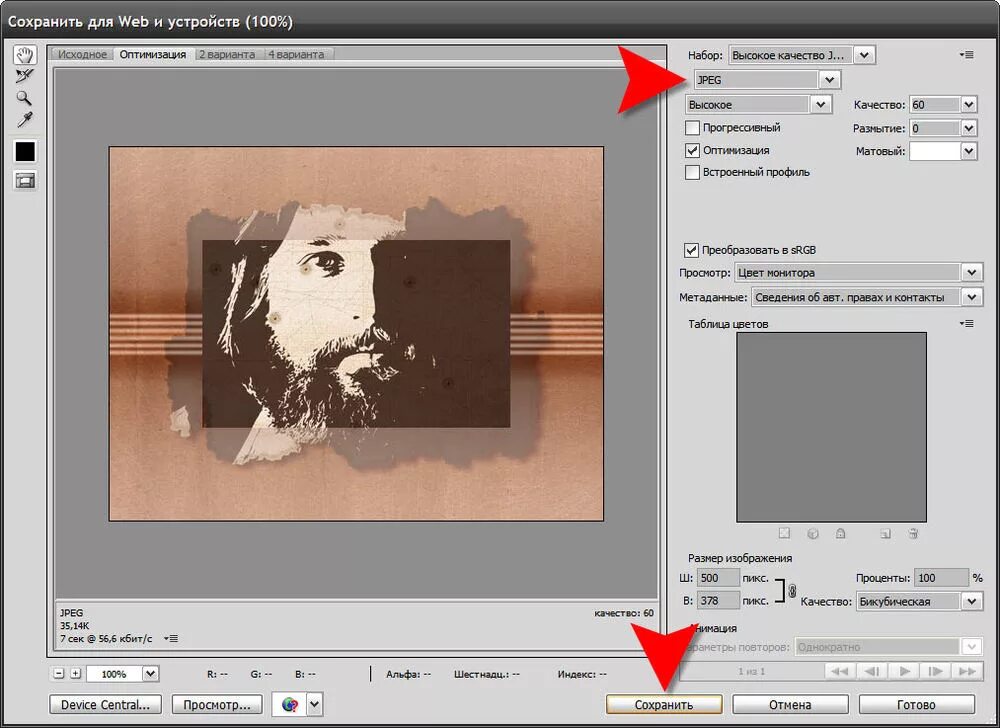1000x728 pixels.
Task: Toggle slices visibility icon
Action: pos(25,180)
